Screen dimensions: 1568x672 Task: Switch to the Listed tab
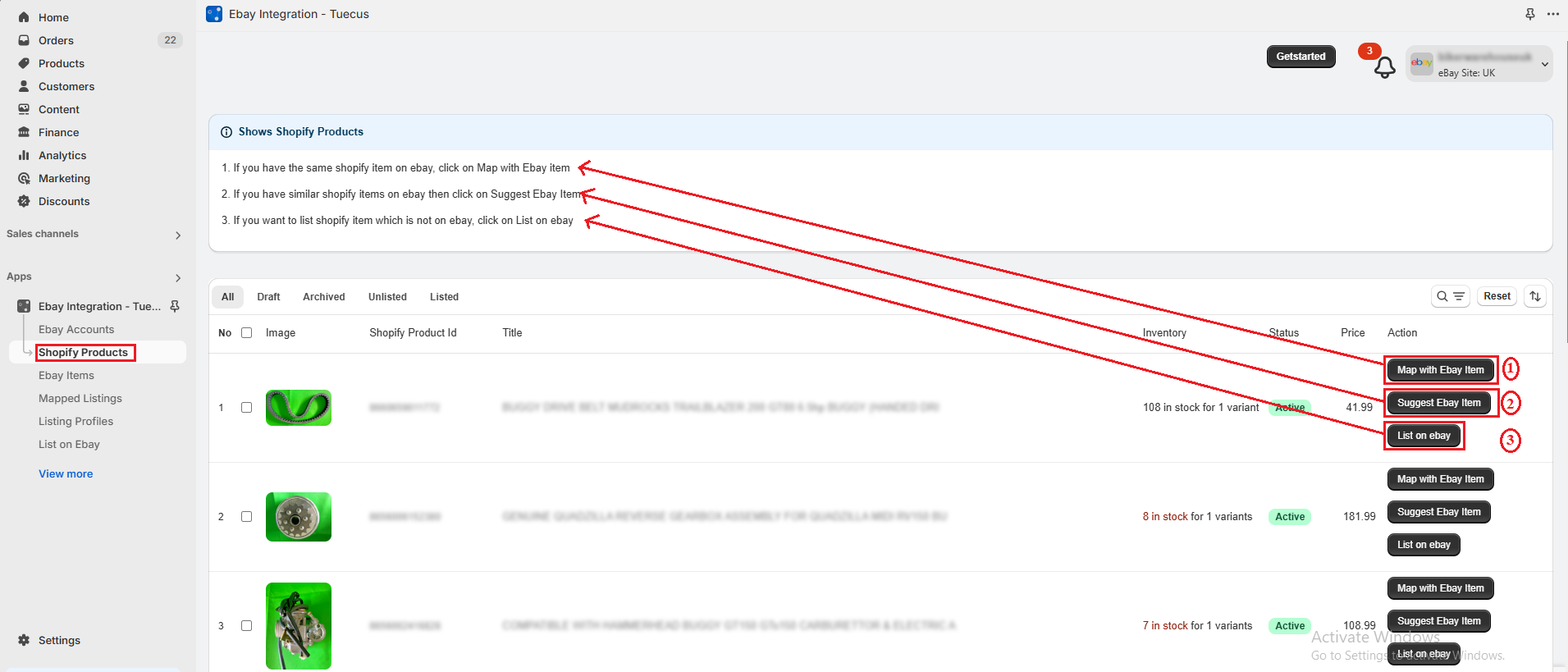(x=444, y=297)
